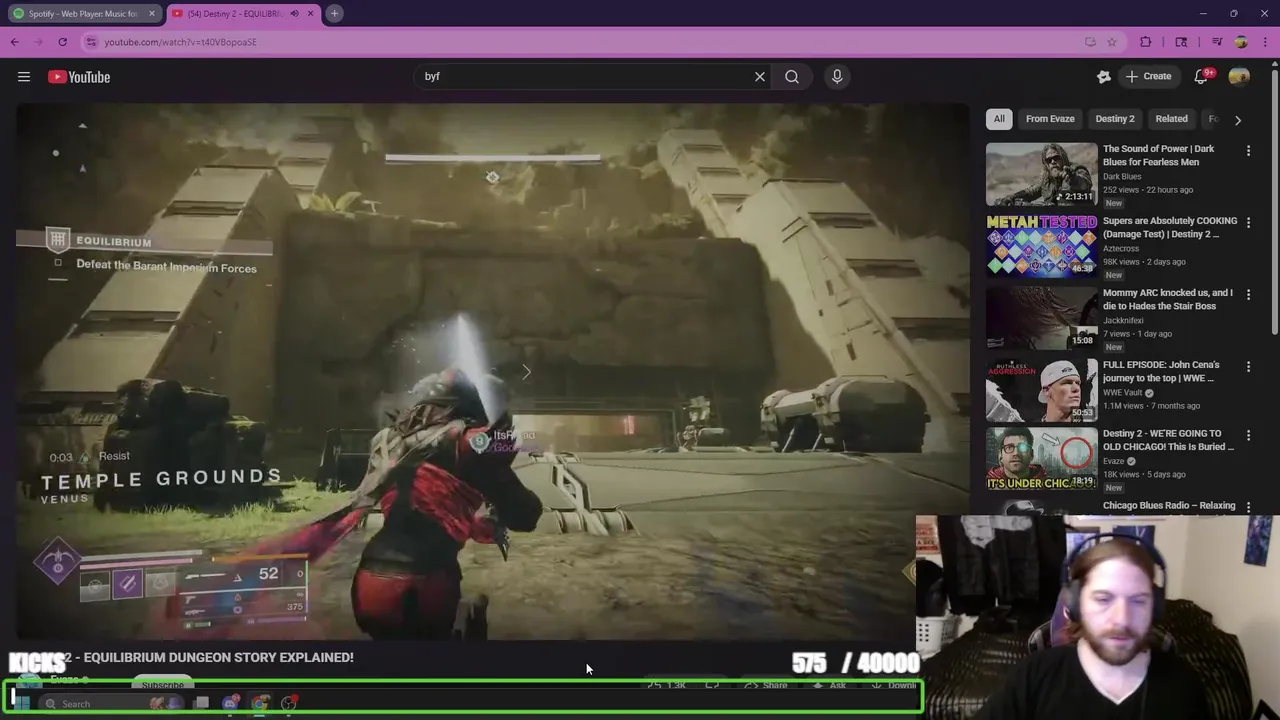Screen dimensions: 1280x720
Task: Visit the Jackknifexi channel name
Action: [x=1124, y=321]
